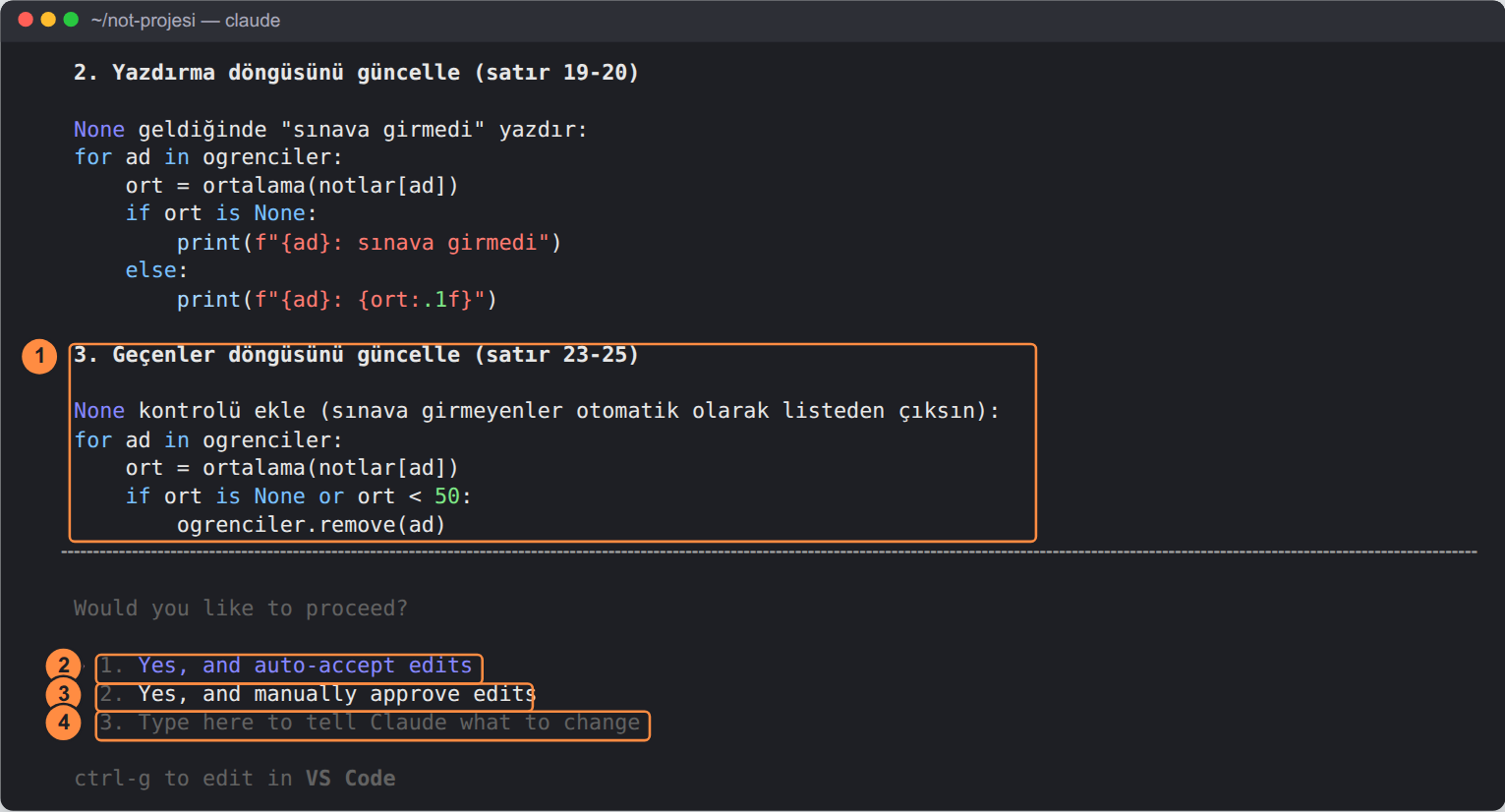Select "Yes, and auto-accept edits" option
The height and width of the screenshot is (812, 1505).
click(x=286, y=667)
